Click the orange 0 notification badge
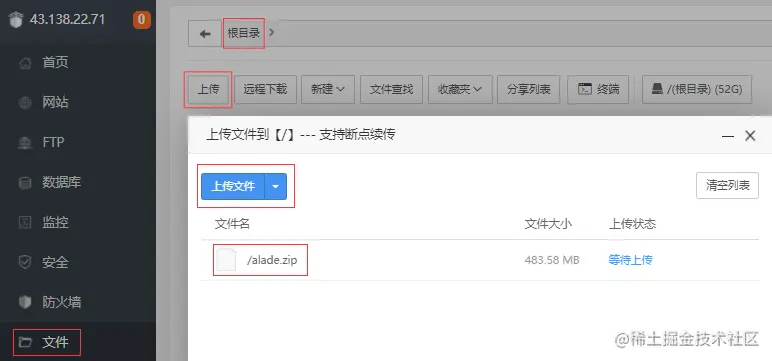 pyautogui.click(x=142, y=20)
